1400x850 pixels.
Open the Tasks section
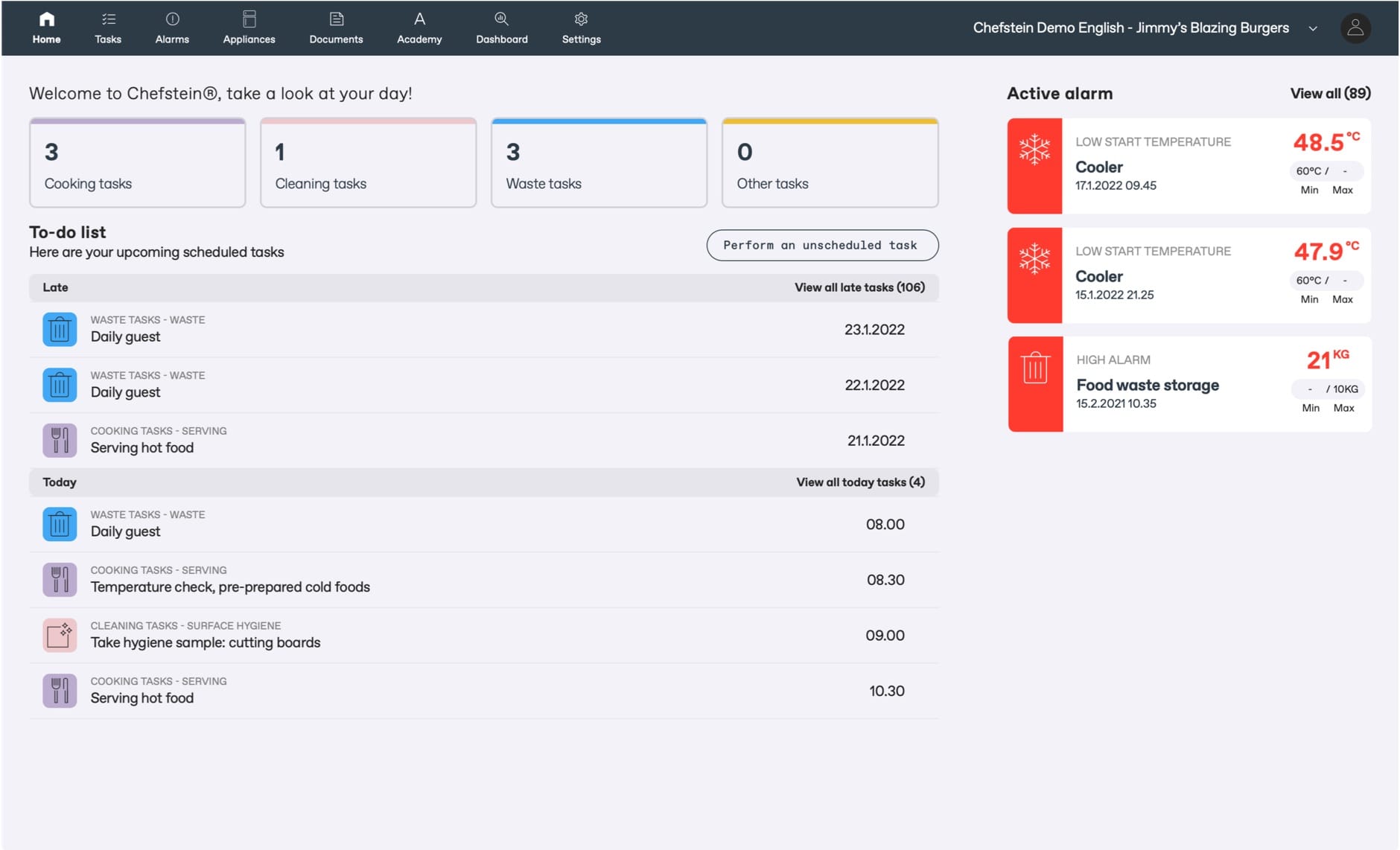(x=108, y=28)
